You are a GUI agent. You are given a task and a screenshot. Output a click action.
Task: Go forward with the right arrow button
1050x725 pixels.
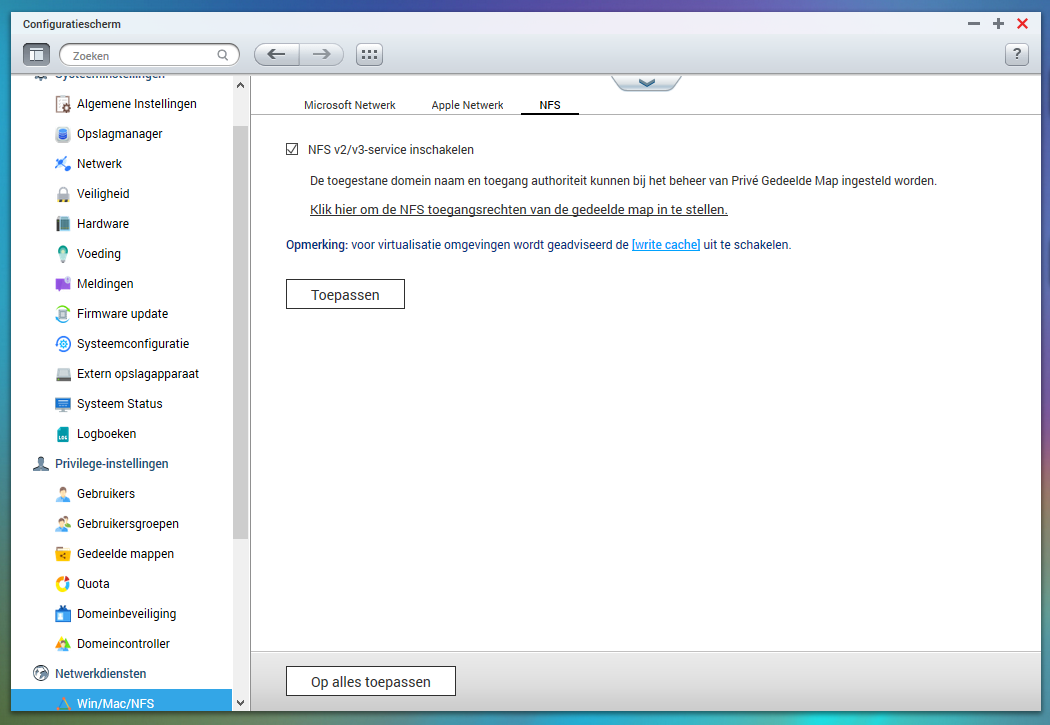[x=321, y=54]
